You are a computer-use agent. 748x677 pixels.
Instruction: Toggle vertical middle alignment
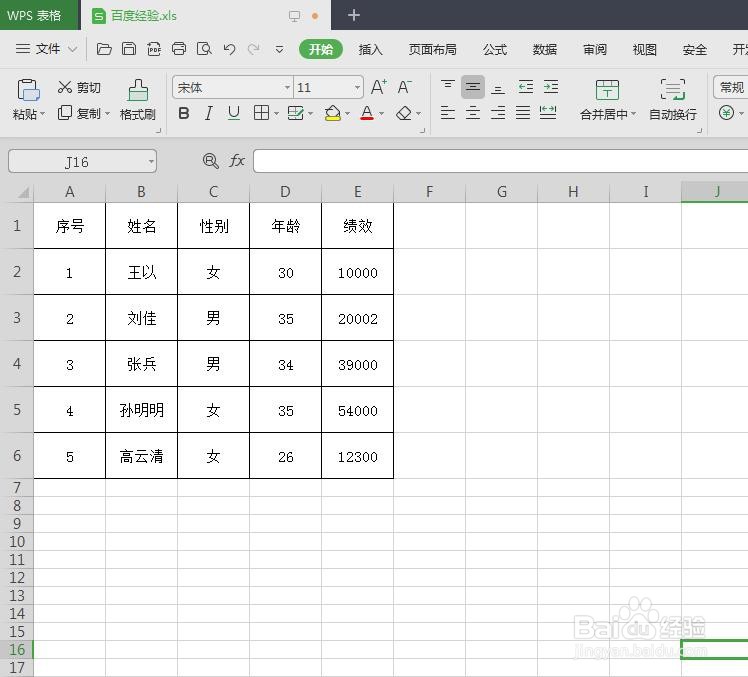coord(473,87)
